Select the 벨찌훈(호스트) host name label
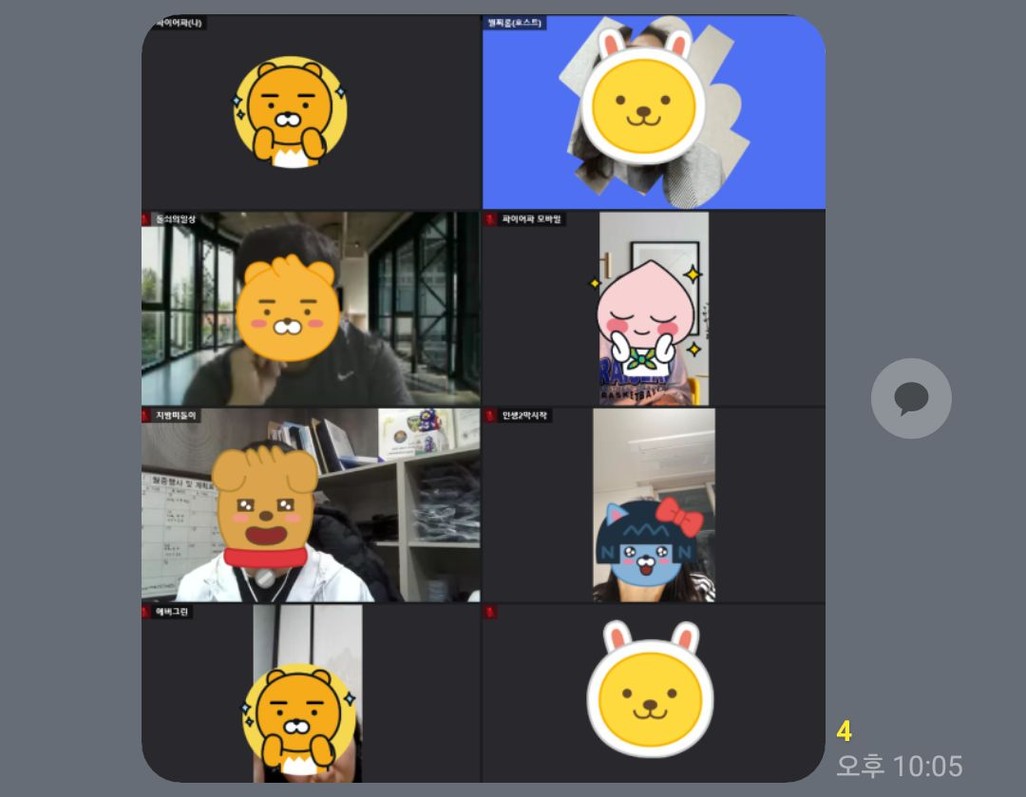Image resolution: width=1026 pixels, height=797 pixels. 514,23
